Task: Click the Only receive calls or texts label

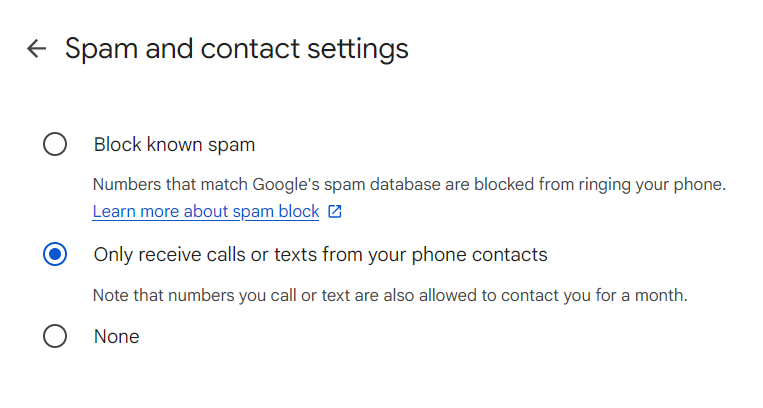Action: [x=320, y=255]
